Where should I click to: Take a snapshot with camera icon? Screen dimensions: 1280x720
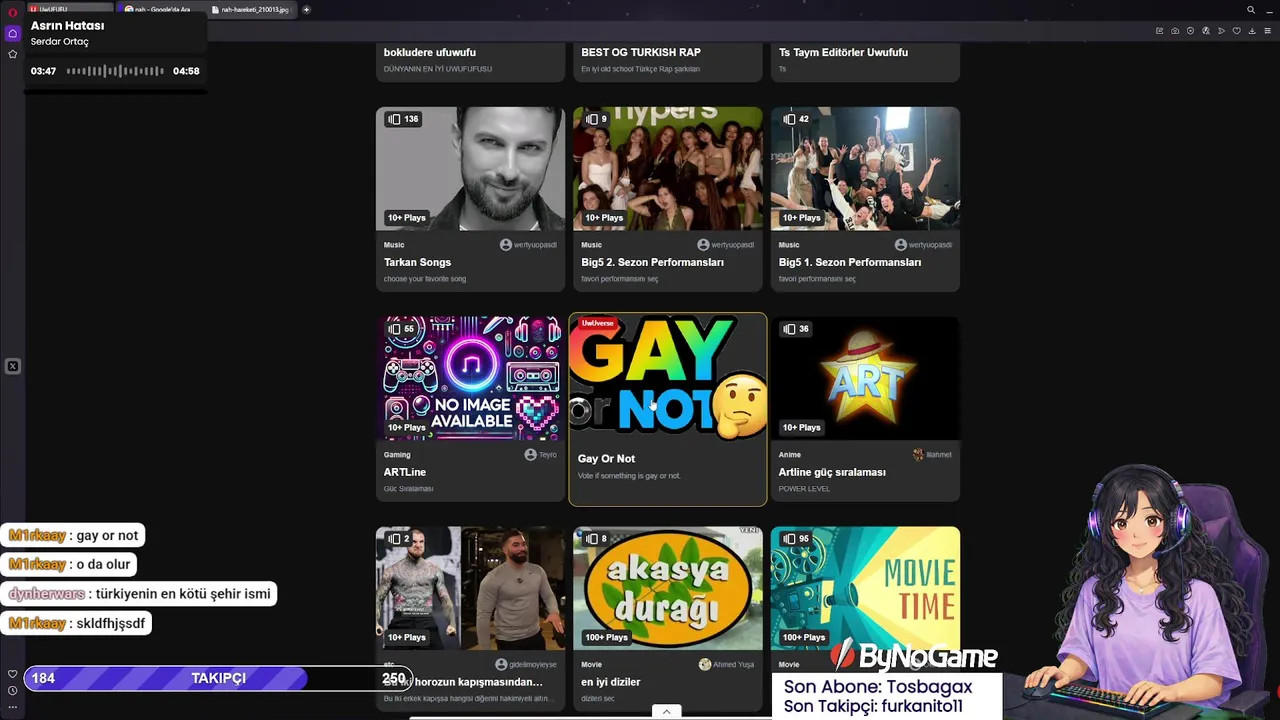[x=1175, y=31]
